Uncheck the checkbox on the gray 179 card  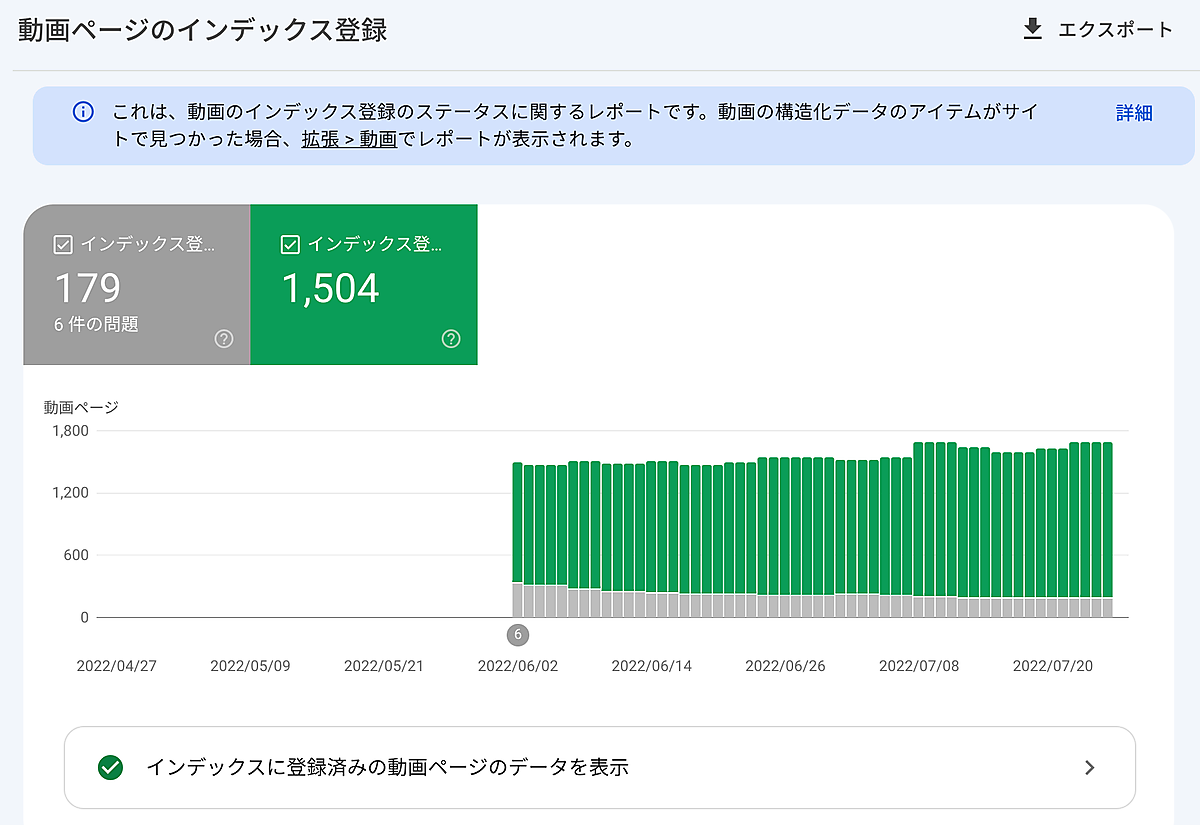pyautogui.click(x=62, y=244)
